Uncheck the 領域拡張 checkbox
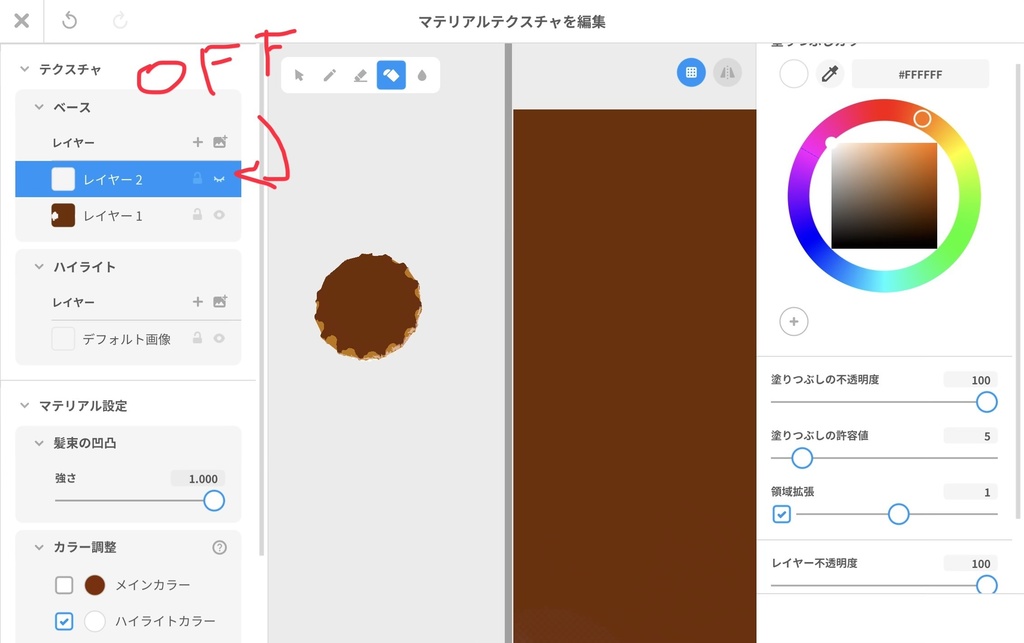1024x643 pixels. click(781, 514)
